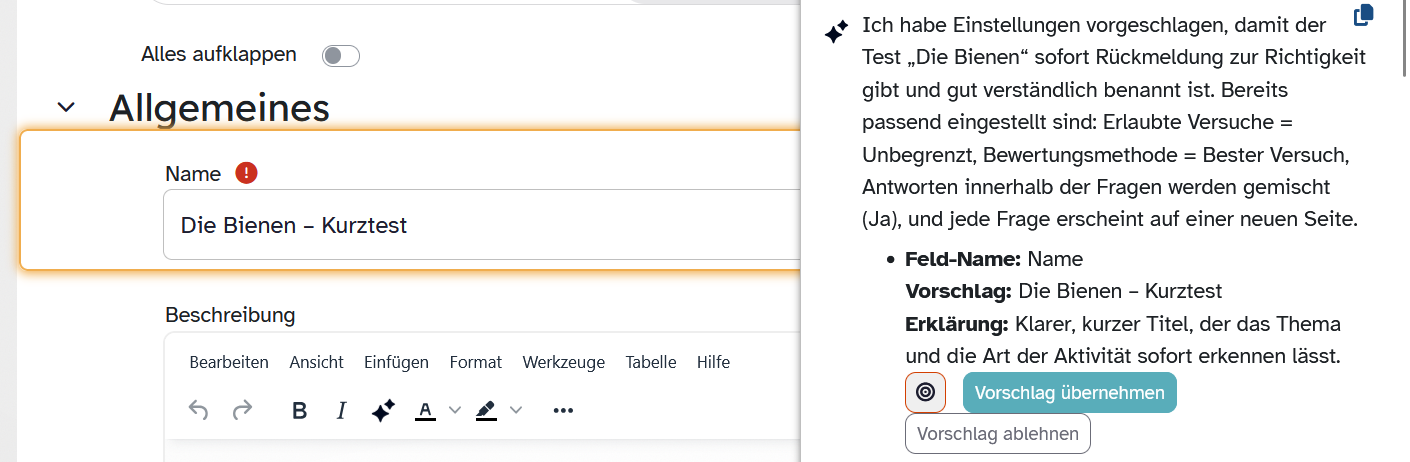Toggle italic formatting in the description editor
Viewport: 1410px width, 462px height.
pyautogui.click(x=341, y=410)
